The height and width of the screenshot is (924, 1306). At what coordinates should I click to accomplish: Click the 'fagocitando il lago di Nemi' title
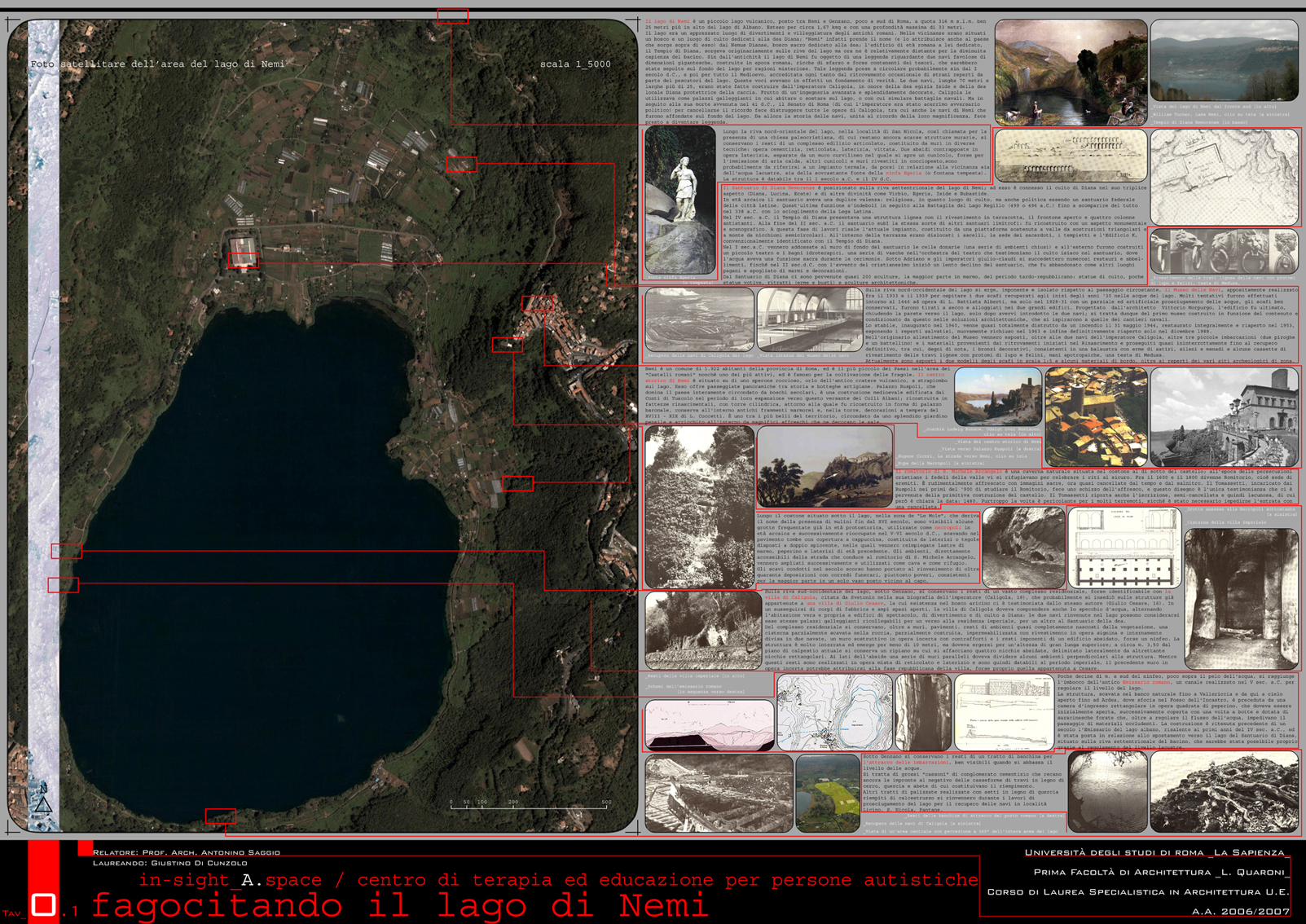tap(398, 905)
